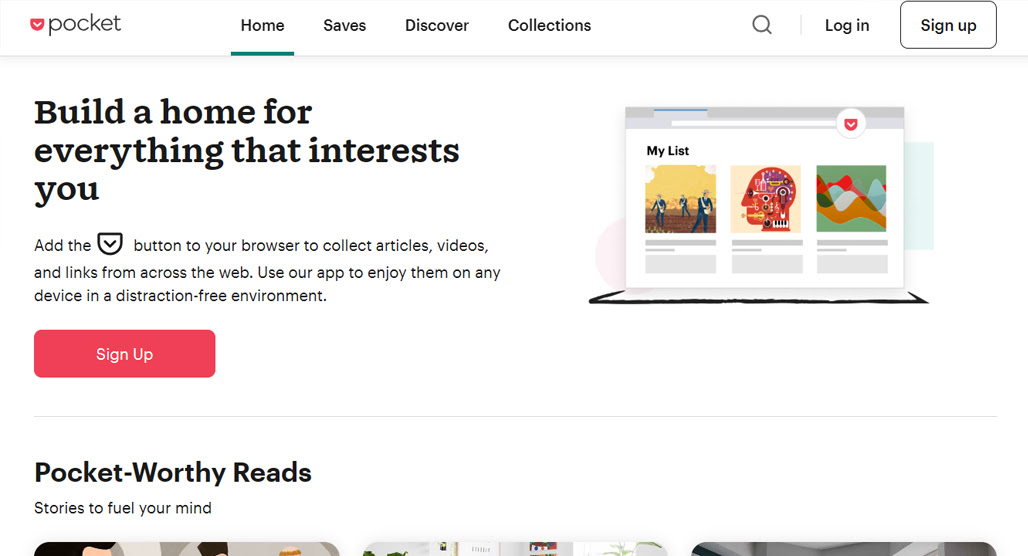This screenshot has width=1028, height=556.
Task: Click the inline Pocket button icon in description
Action: tap(110, 243)
